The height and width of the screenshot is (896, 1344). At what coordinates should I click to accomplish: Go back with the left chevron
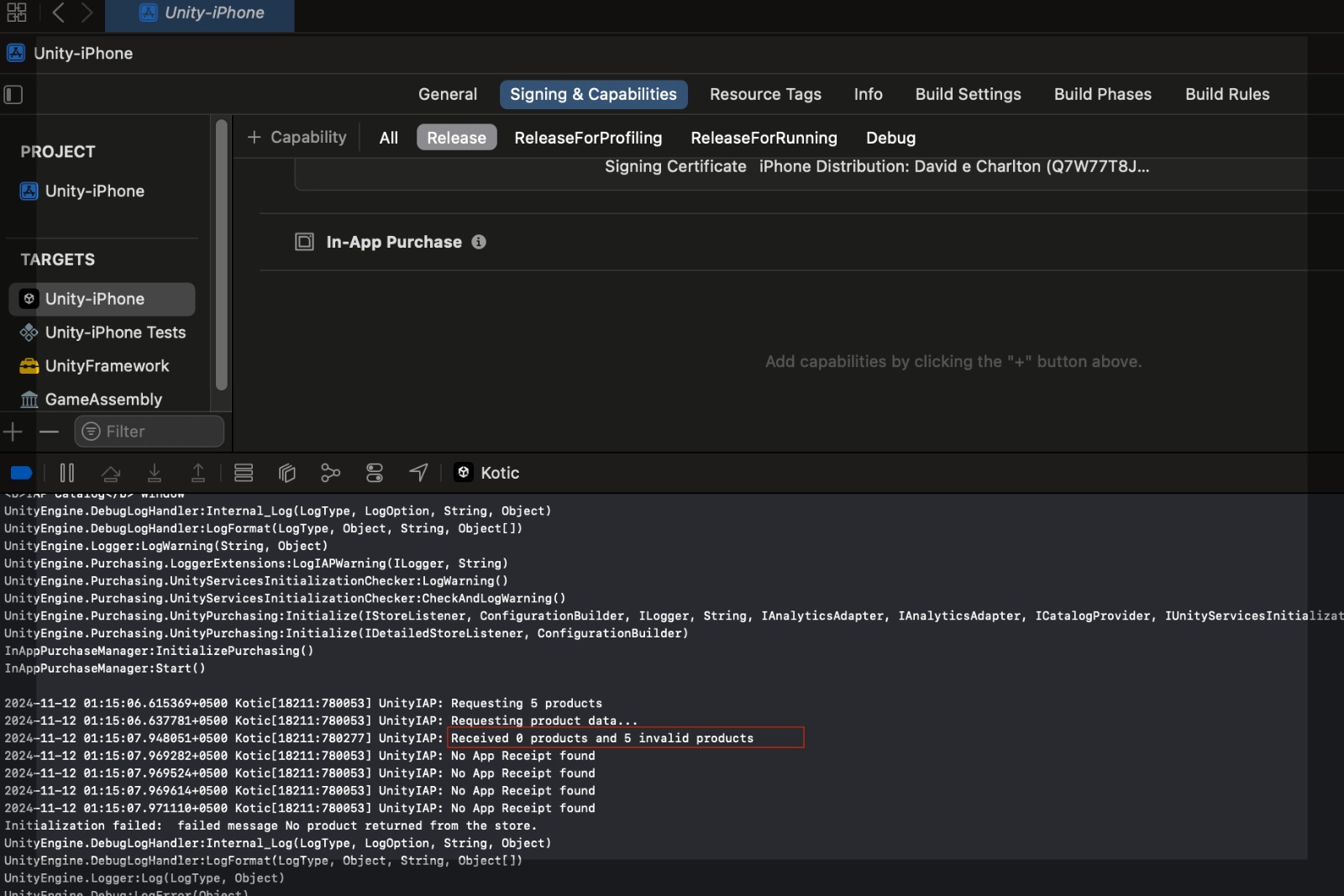pyautogui.click(x=57, y=13)
